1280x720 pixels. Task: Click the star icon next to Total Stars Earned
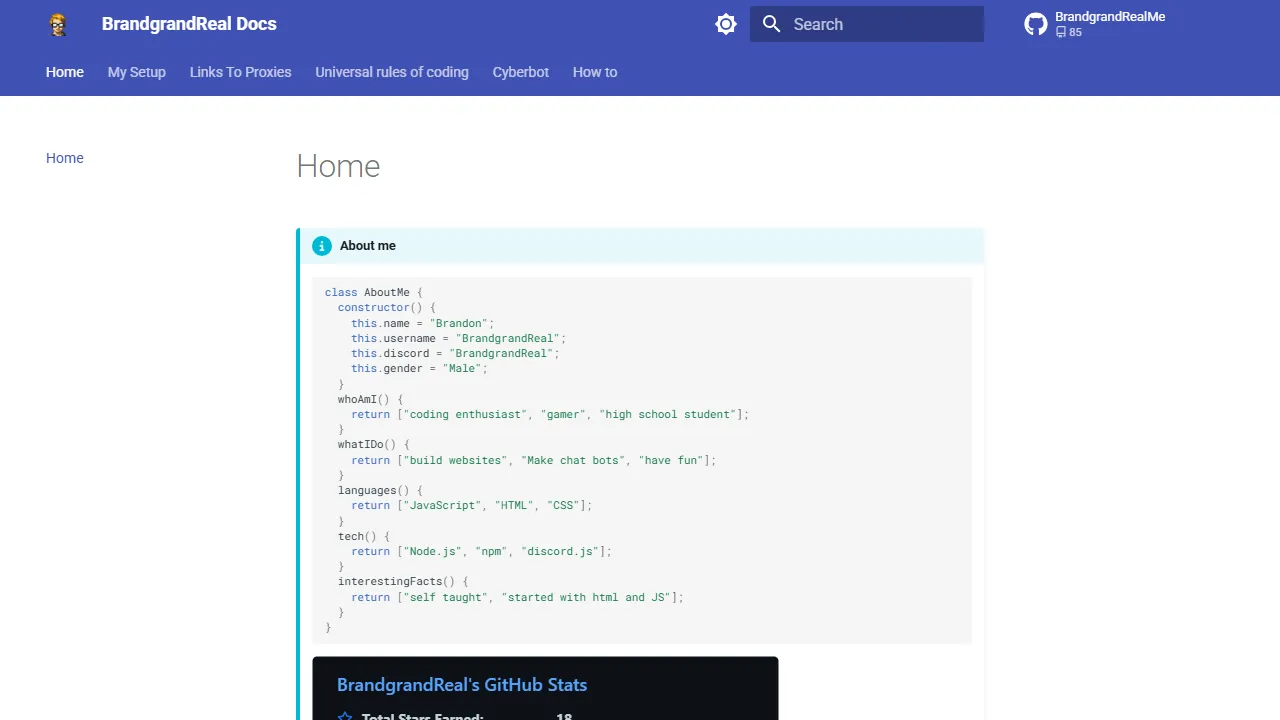345,716
